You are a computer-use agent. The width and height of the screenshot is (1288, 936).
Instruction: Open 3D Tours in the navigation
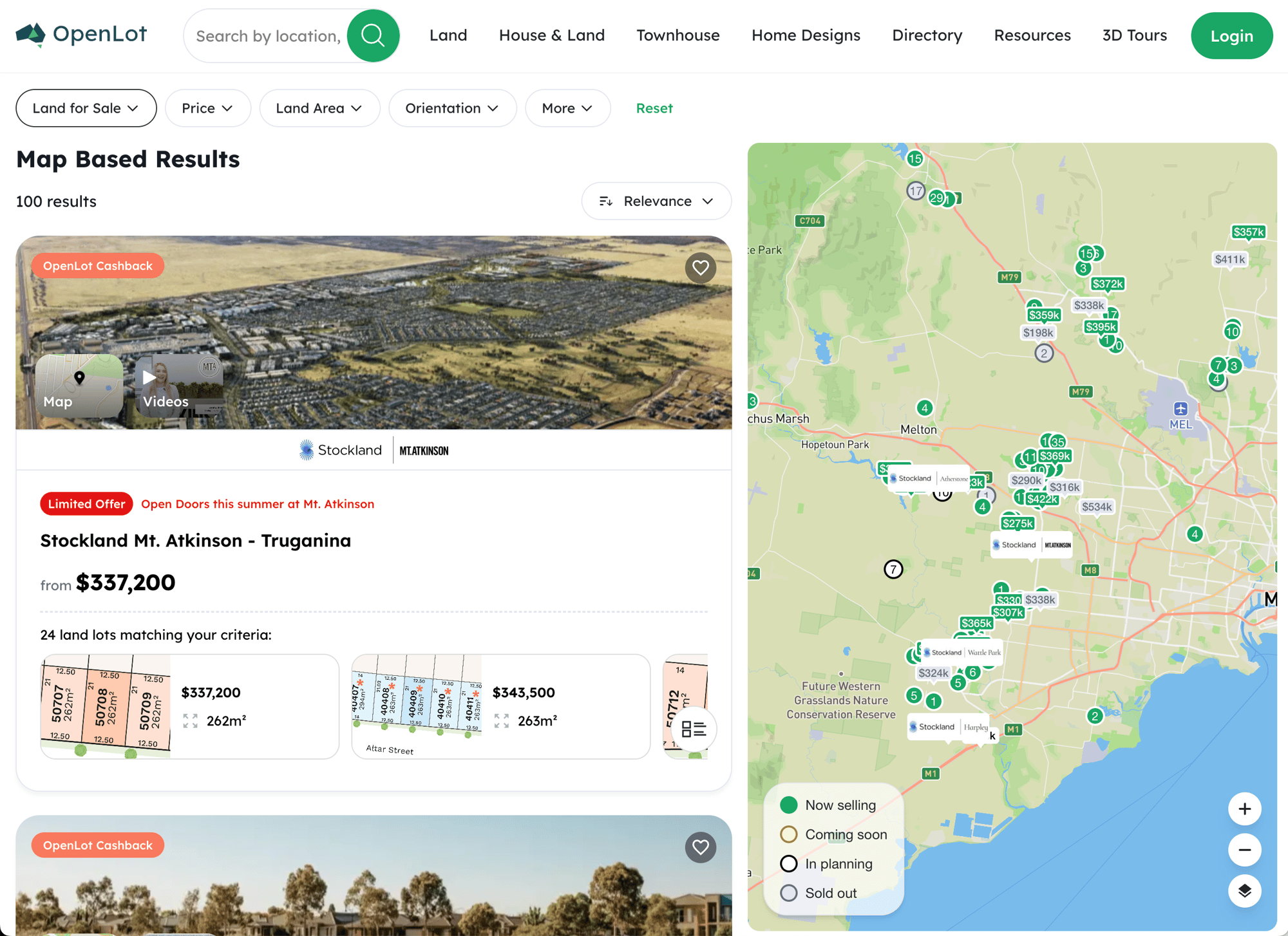tap(1135, 35)
